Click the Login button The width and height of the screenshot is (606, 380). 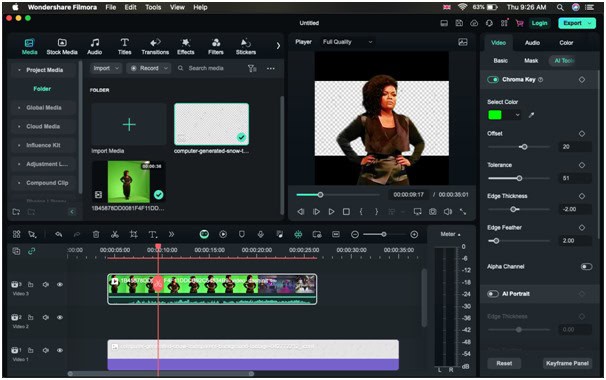[539, 23]
